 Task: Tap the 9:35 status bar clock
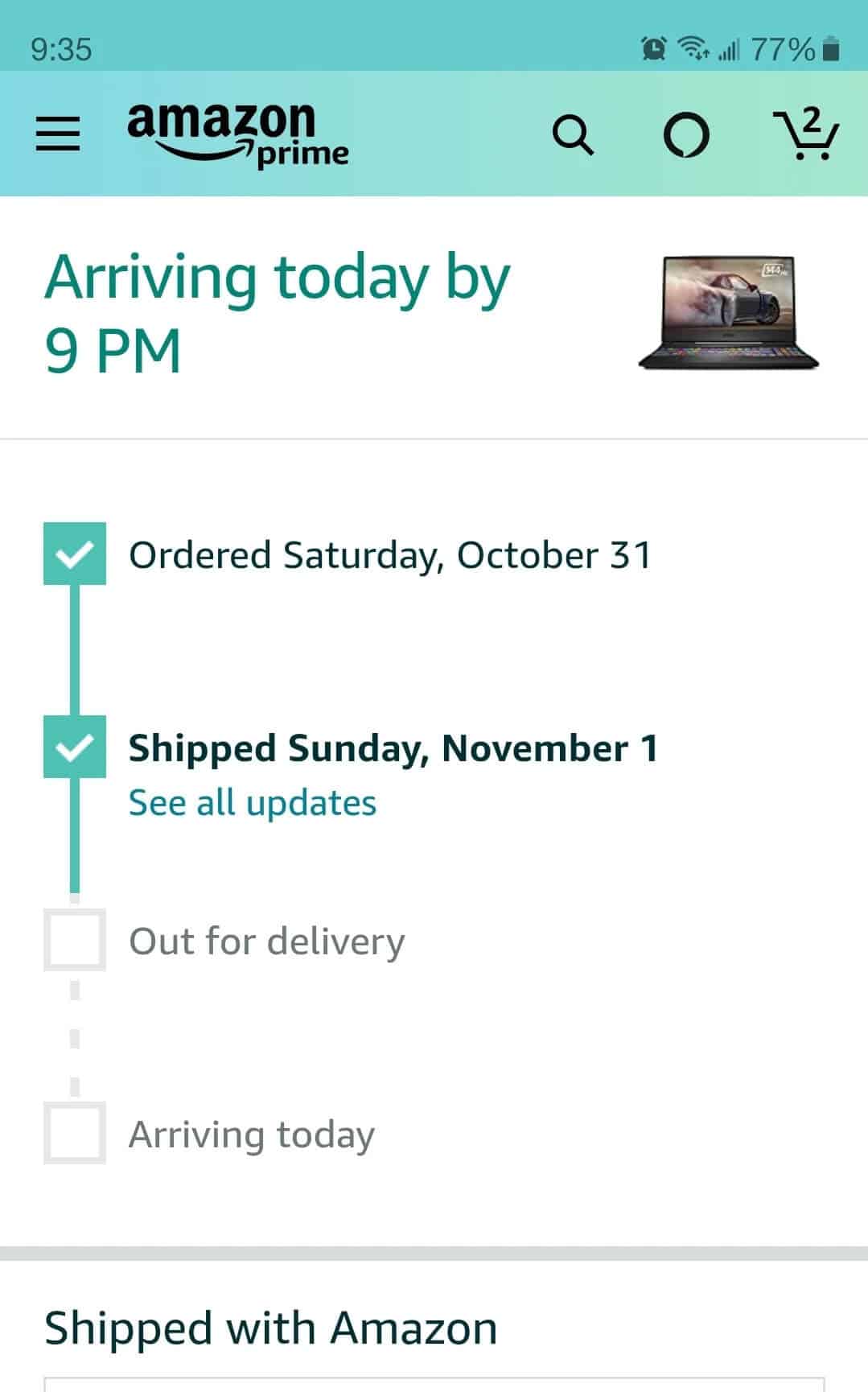point(61,50)
